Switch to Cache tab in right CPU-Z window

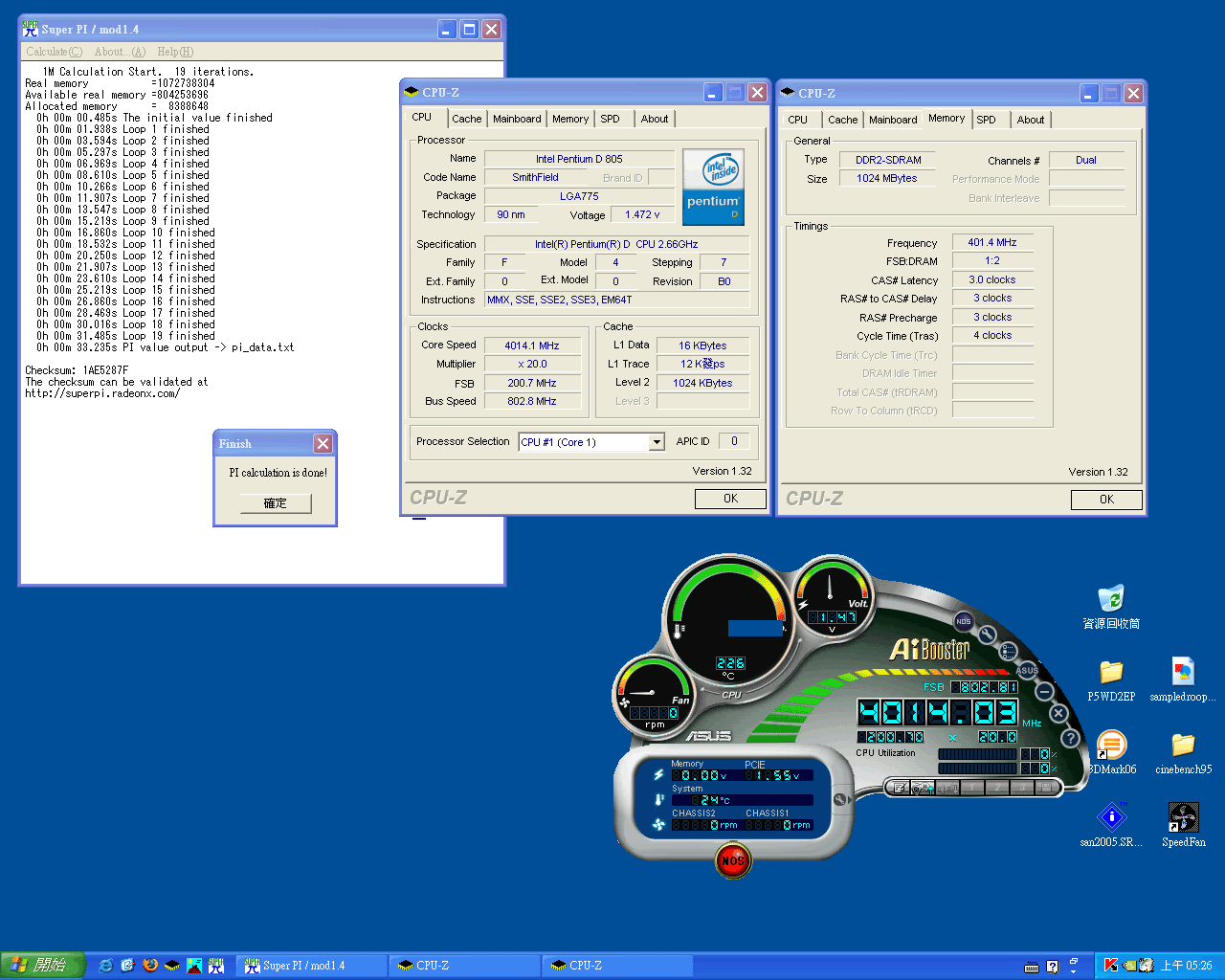(843, 120)
